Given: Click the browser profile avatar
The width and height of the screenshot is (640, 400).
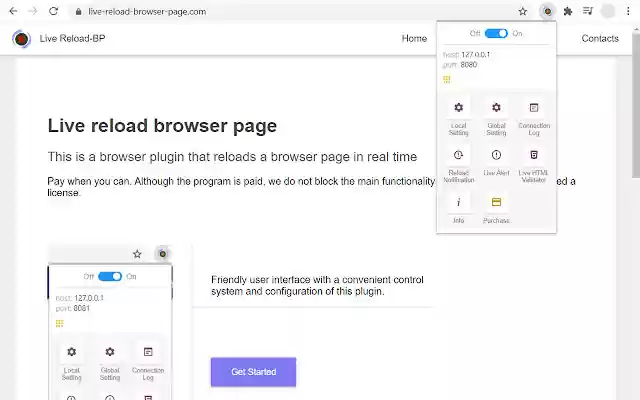Looking at the screenshot, I should point(608,11).
